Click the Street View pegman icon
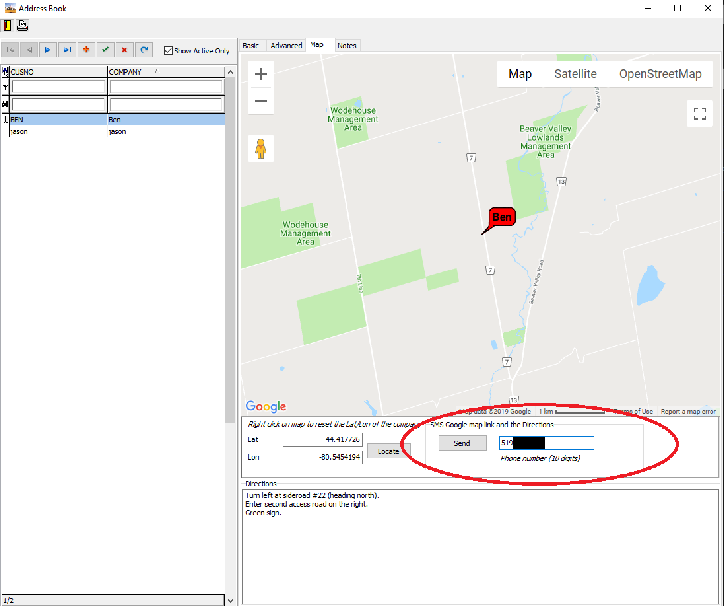 (x=261, y=148)
